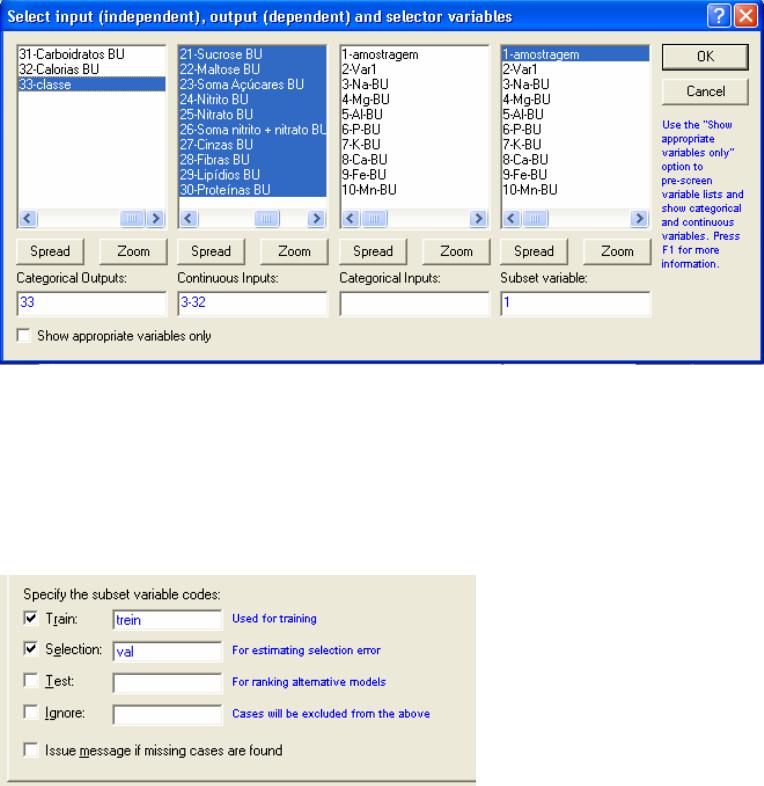Select 30-Proteínas BU in continuous inputs

point(252,189)
